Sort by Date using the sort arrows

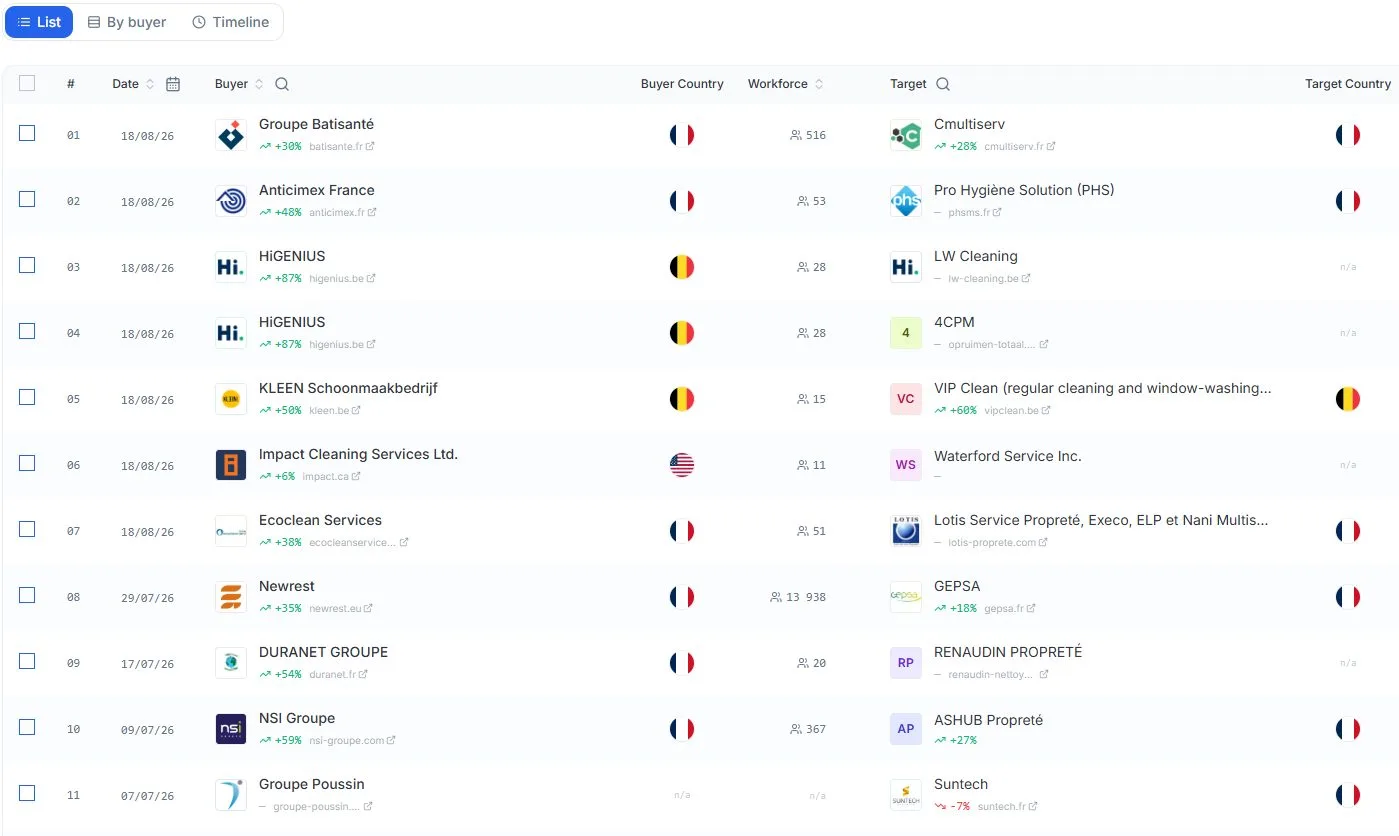pyautogui.click(x=150, y=84)
